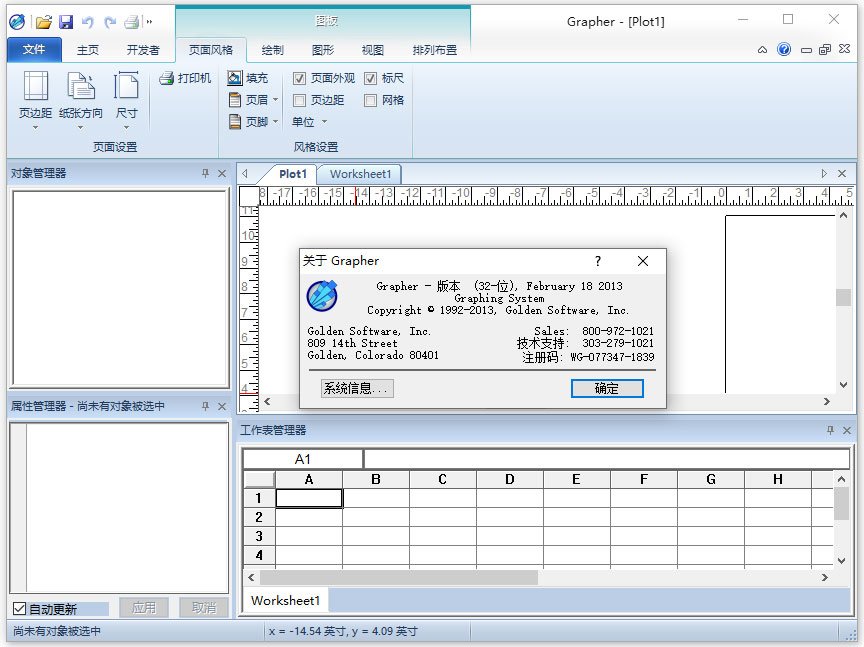Open the 页边距 margins large icon
Viewport: 864px width, 647px height.
(x=36, y=86)
